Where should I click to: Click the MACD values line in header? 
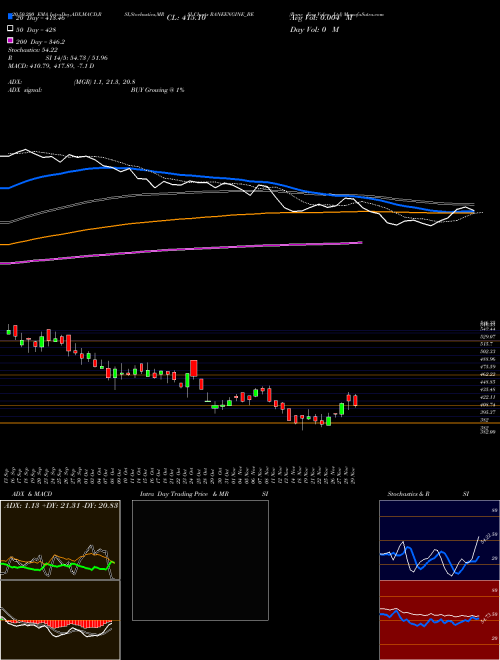tap(51, 66)
